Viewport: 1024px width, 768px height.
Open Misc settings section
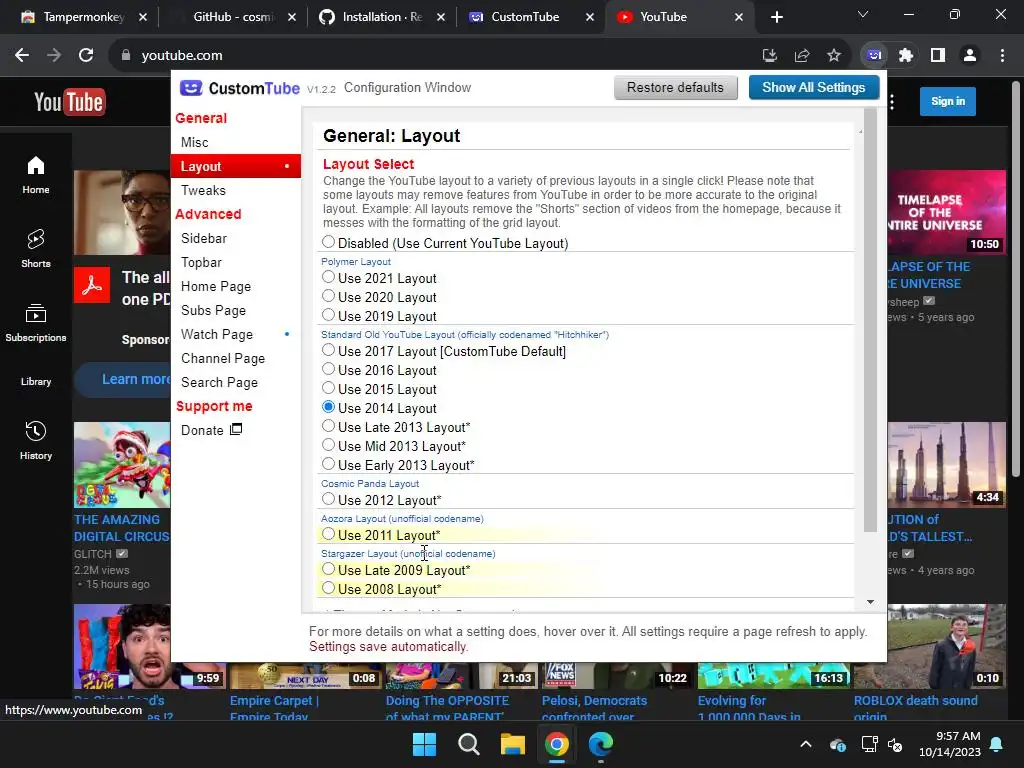click(235, 142)
